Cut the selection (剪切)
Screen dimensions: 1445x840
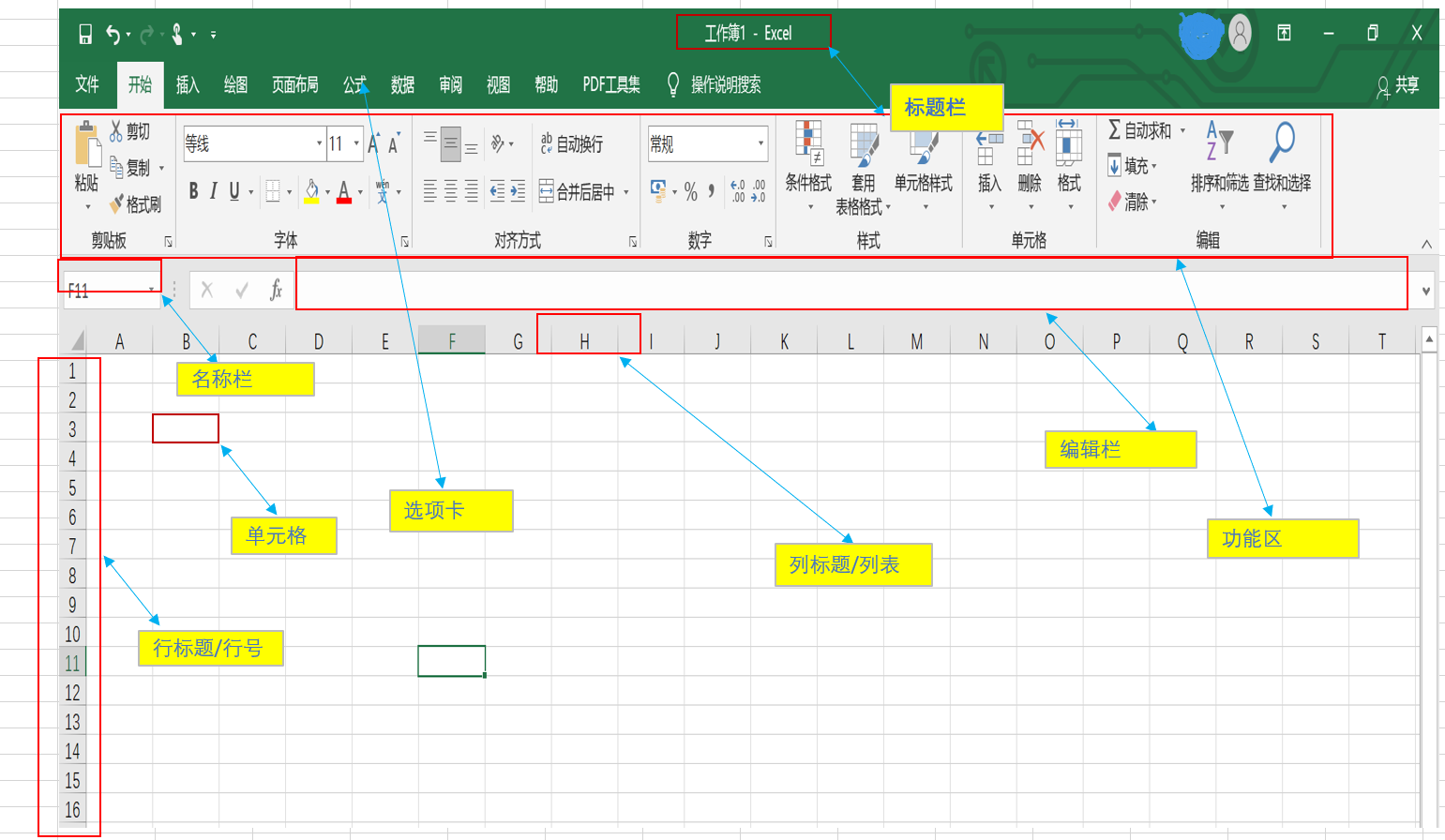click(x=129, y=131)
